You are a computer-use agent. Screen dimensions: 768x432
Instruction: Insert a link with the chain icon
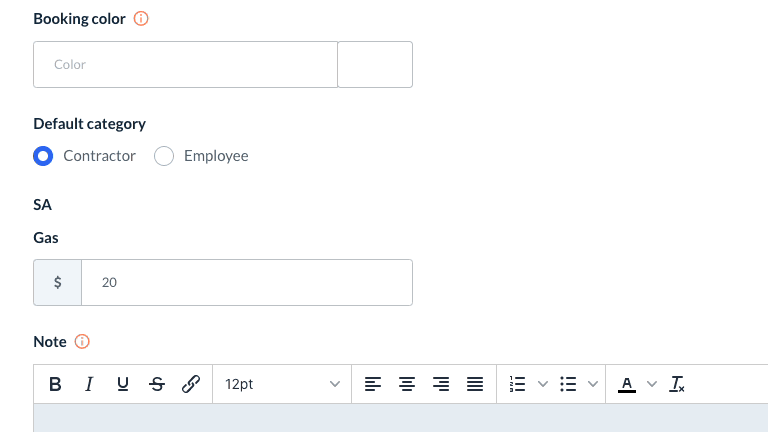pos(191,384)
